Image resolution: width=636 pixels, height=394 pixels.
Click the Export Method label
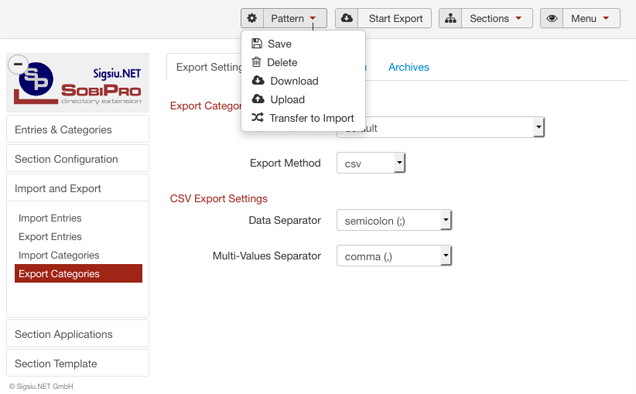[285, 163]
